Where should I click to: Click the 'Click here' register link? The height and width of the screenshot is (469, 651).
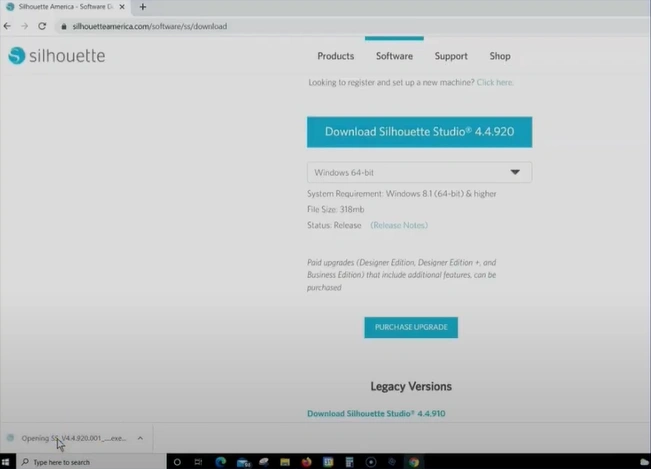pyautogui.click(x=495, y=82)
